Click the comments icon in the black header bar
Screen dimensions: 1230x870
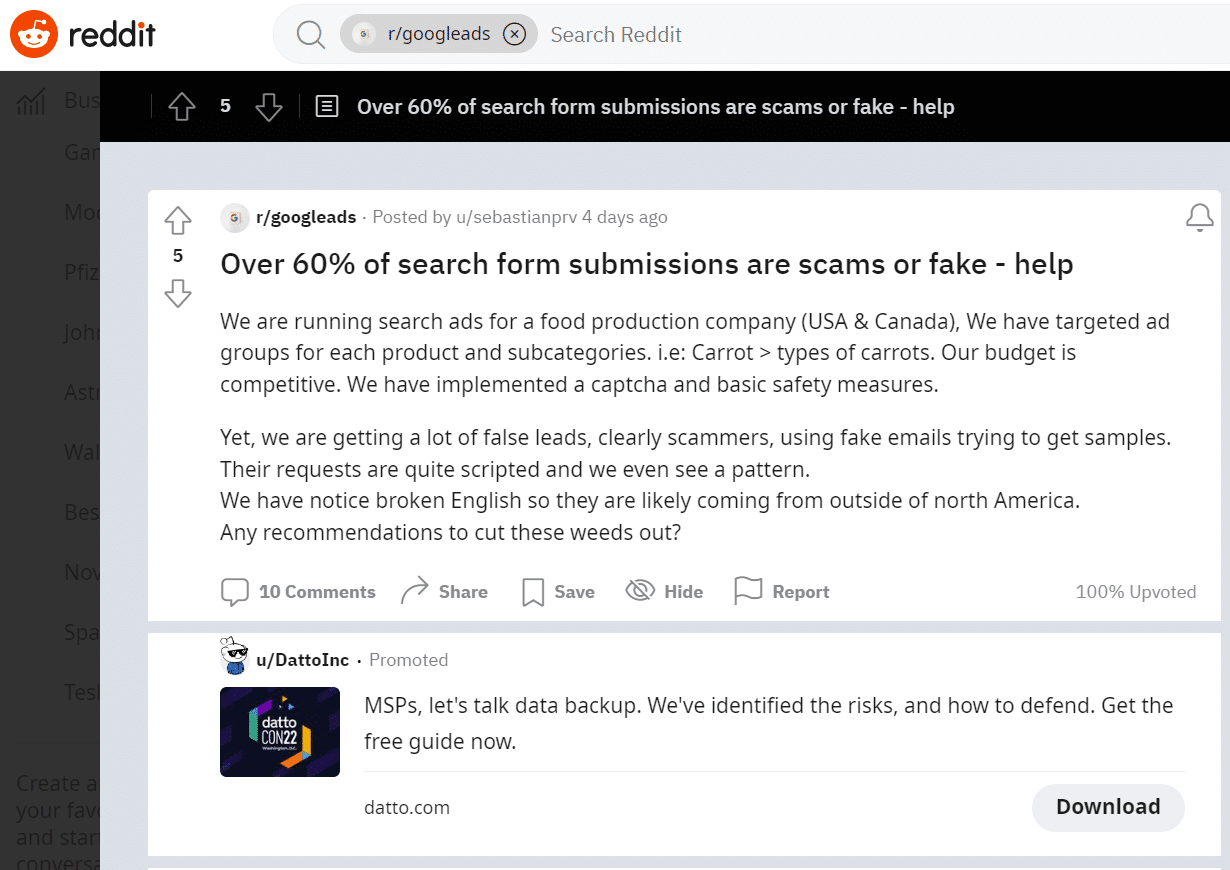coord(326,105)
